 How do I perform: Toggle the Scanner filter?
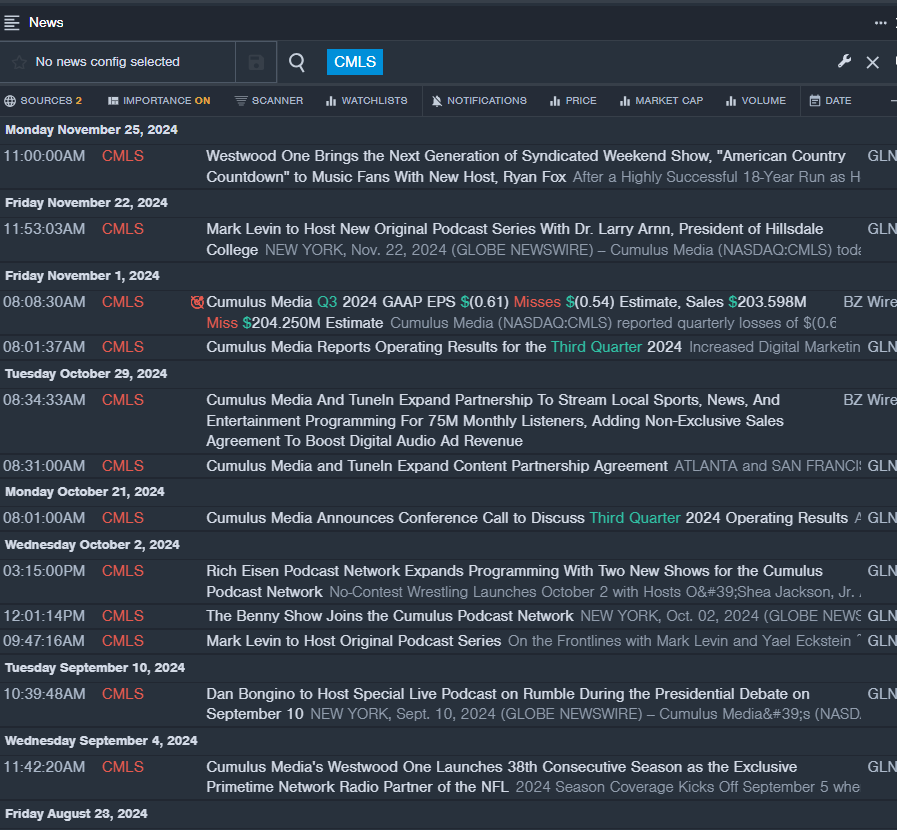click(269, 101)
